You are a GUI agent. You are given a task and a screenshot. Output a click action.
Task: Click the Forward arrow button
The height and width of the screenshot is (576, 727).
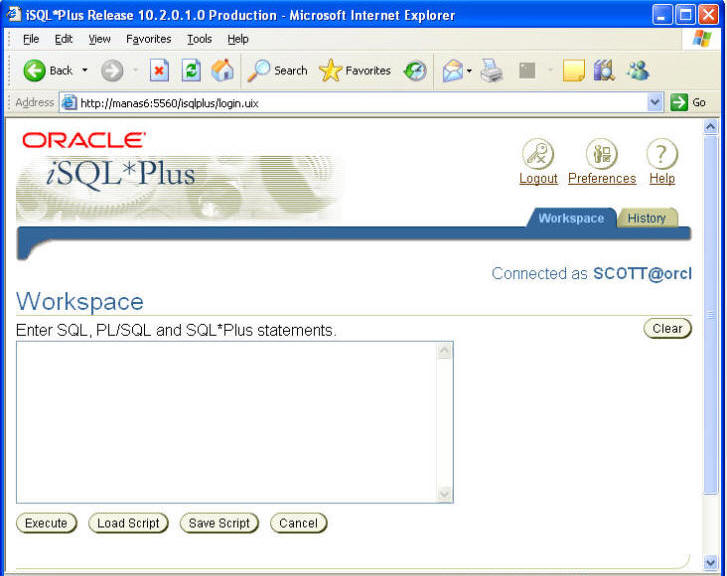[112, 70]
